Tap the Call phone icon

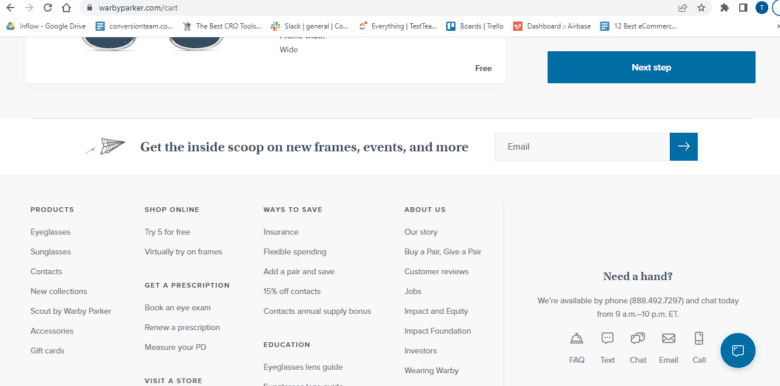click(x=699, y=339)
